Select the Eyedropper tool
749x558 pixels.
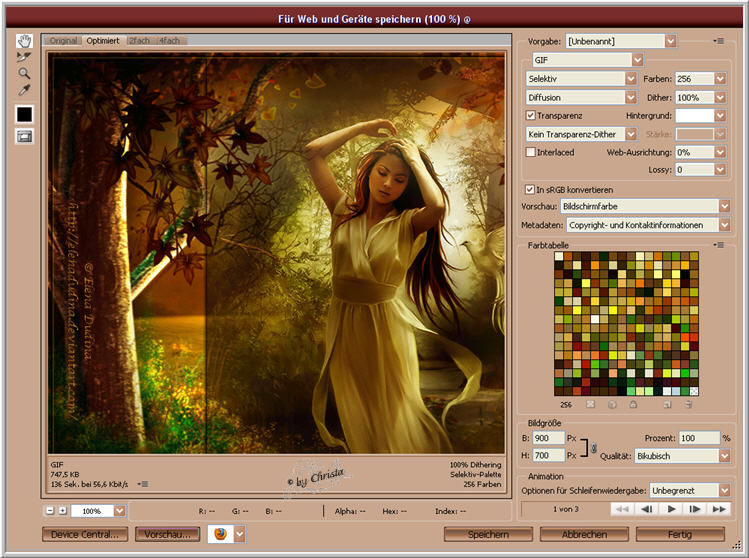pyautogui.click(x=24, y=89)
